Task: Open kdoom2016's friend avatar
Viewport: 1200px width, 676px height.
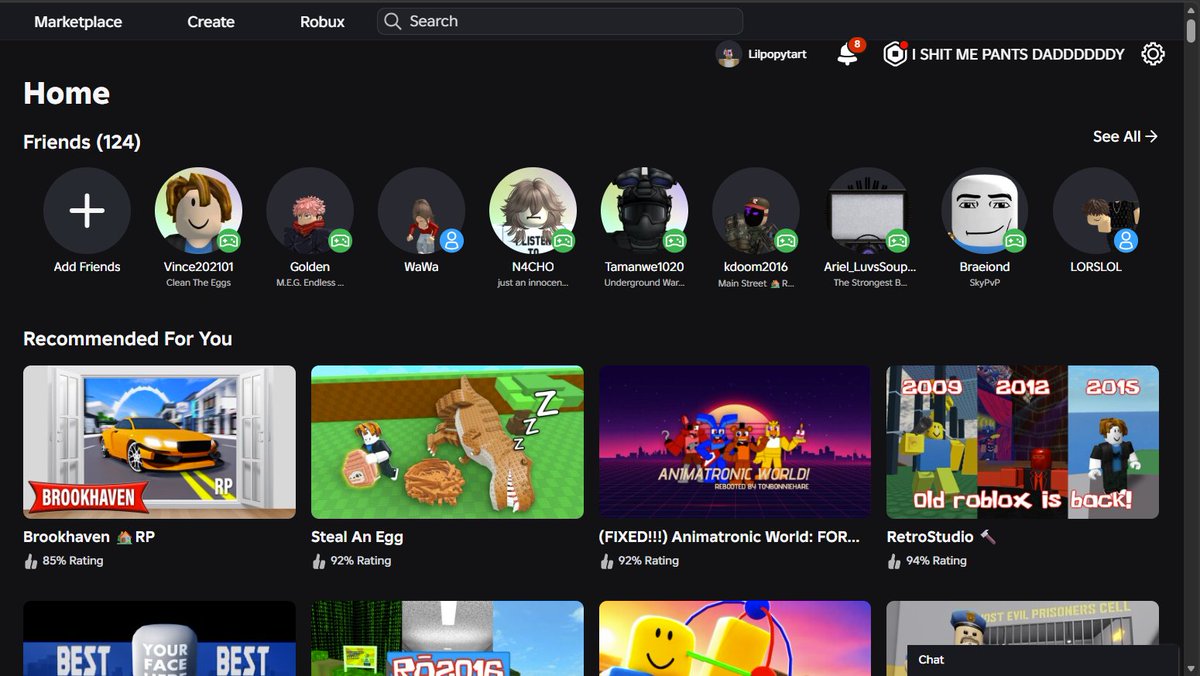Action: click(x=756, y=211)
